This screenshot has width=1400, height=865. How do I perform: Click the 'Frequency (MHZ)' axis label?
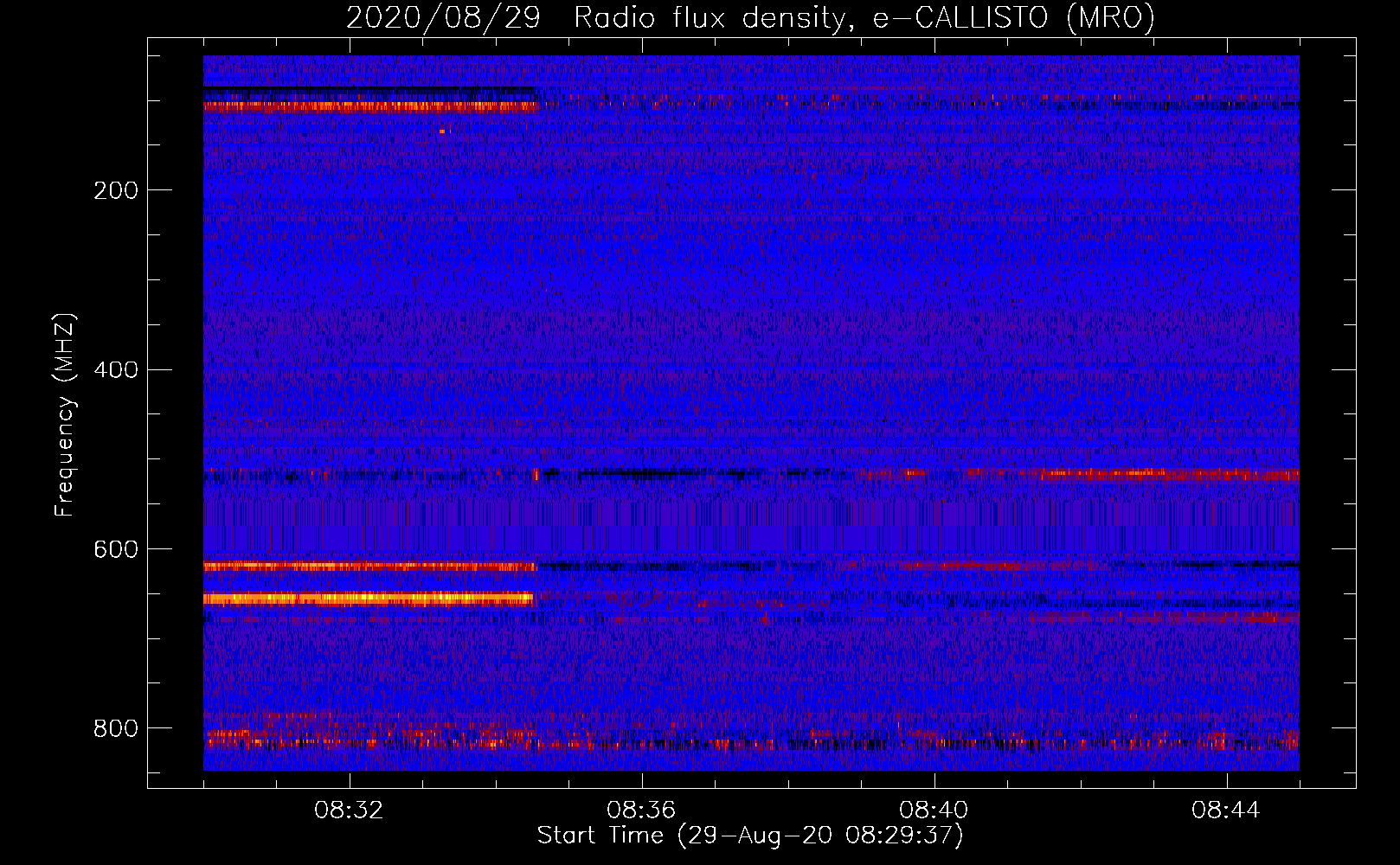(65, 414)
